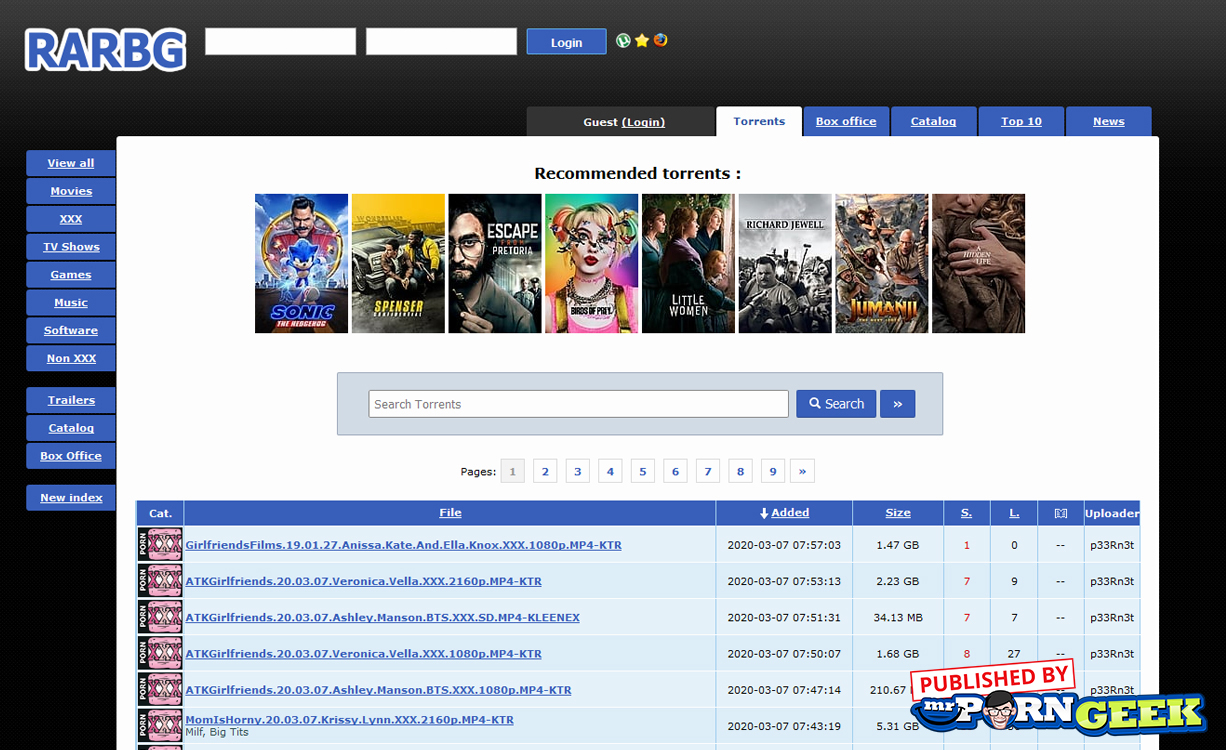Click the yellow star bookmark icon

pos(642,41)
